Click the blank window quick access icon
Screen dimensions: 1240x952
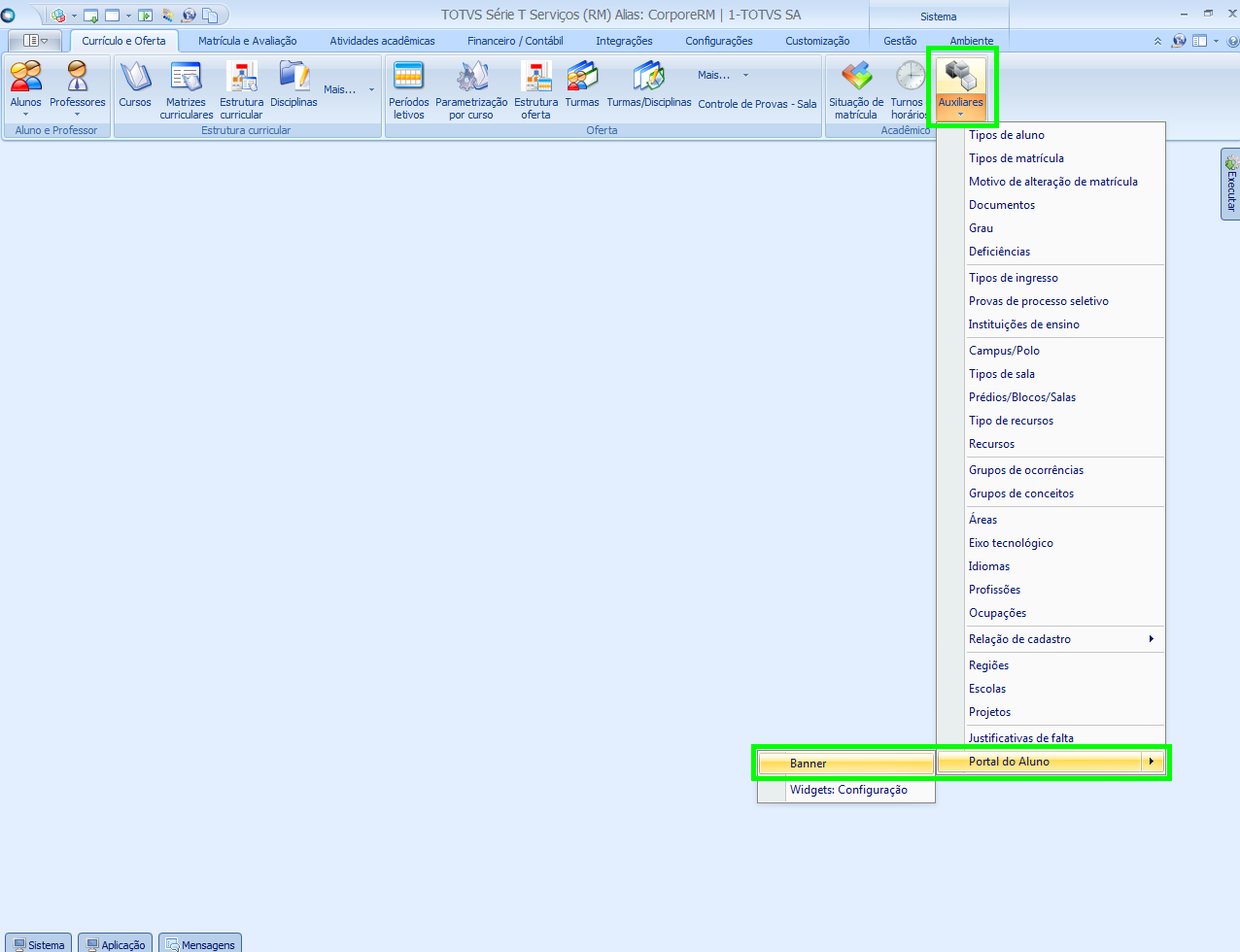point(113,16)
